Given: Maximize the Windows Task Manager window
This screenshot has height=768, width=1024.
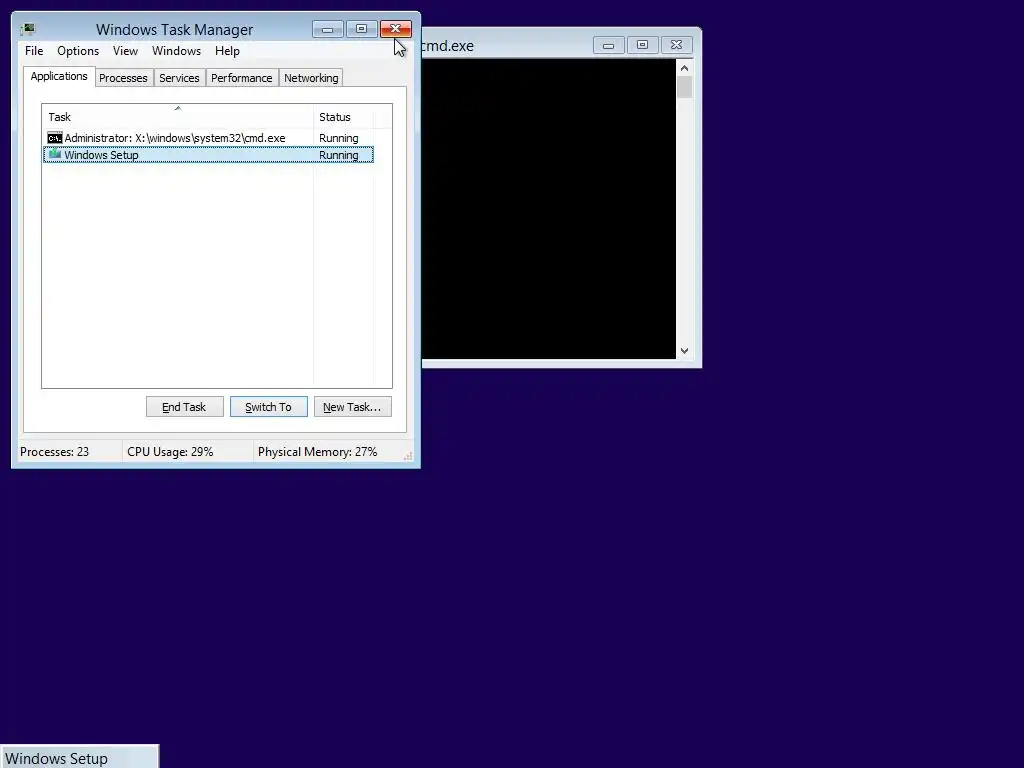Looking at the screenshot, I should (x=361, y=29).
